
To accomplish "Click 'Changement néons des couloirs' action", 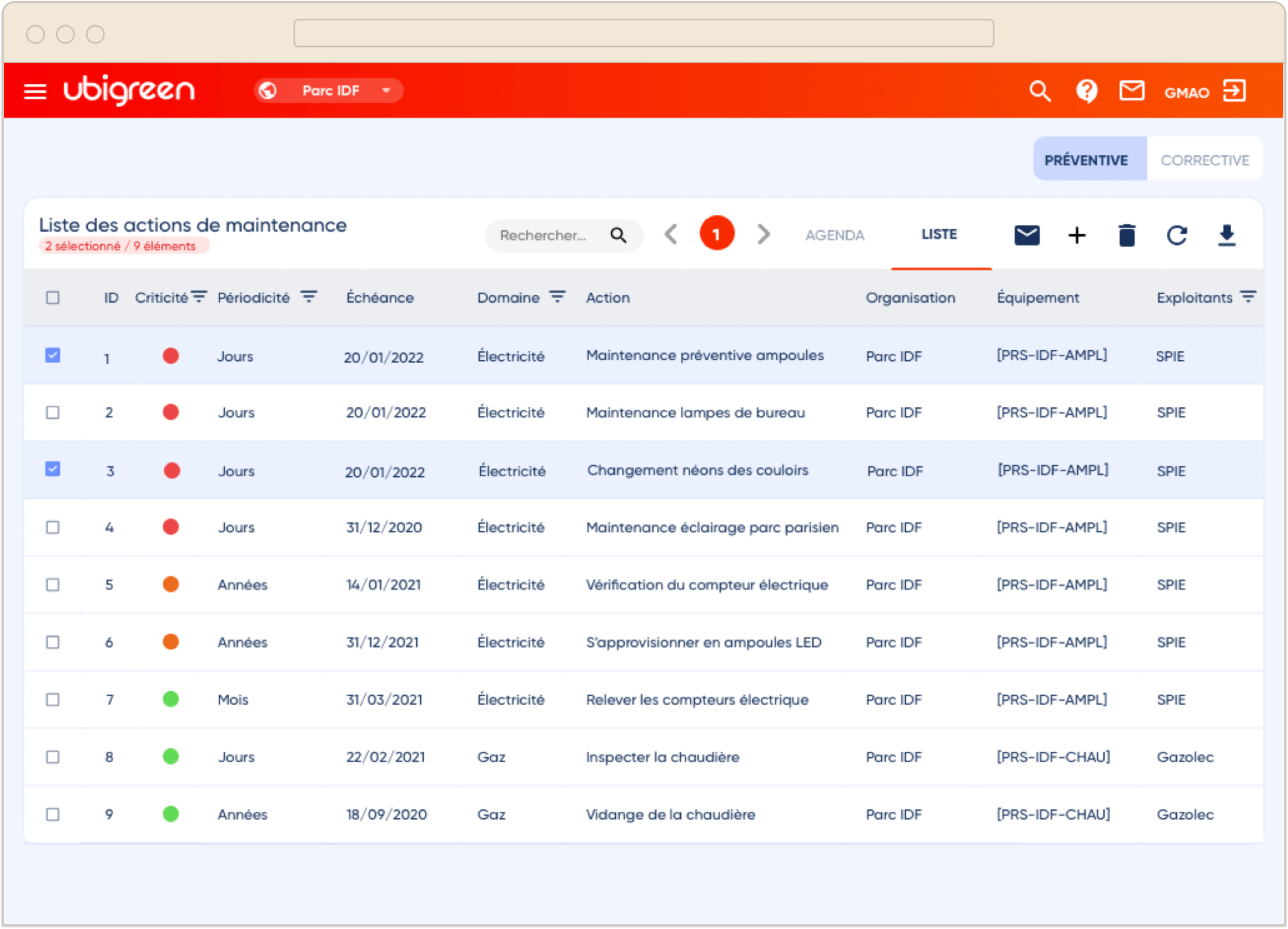I will 697,470.
